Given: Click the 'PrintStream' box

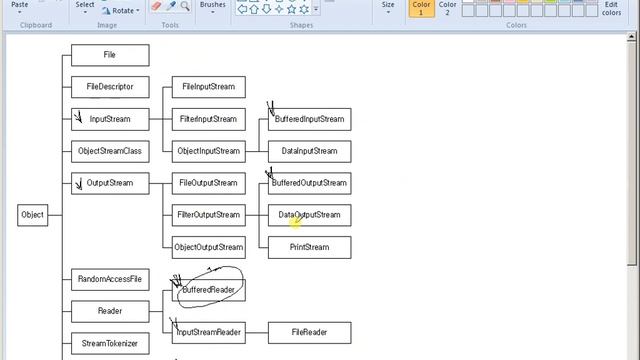Looking at the screenshot, I should (x=309, y=247).
